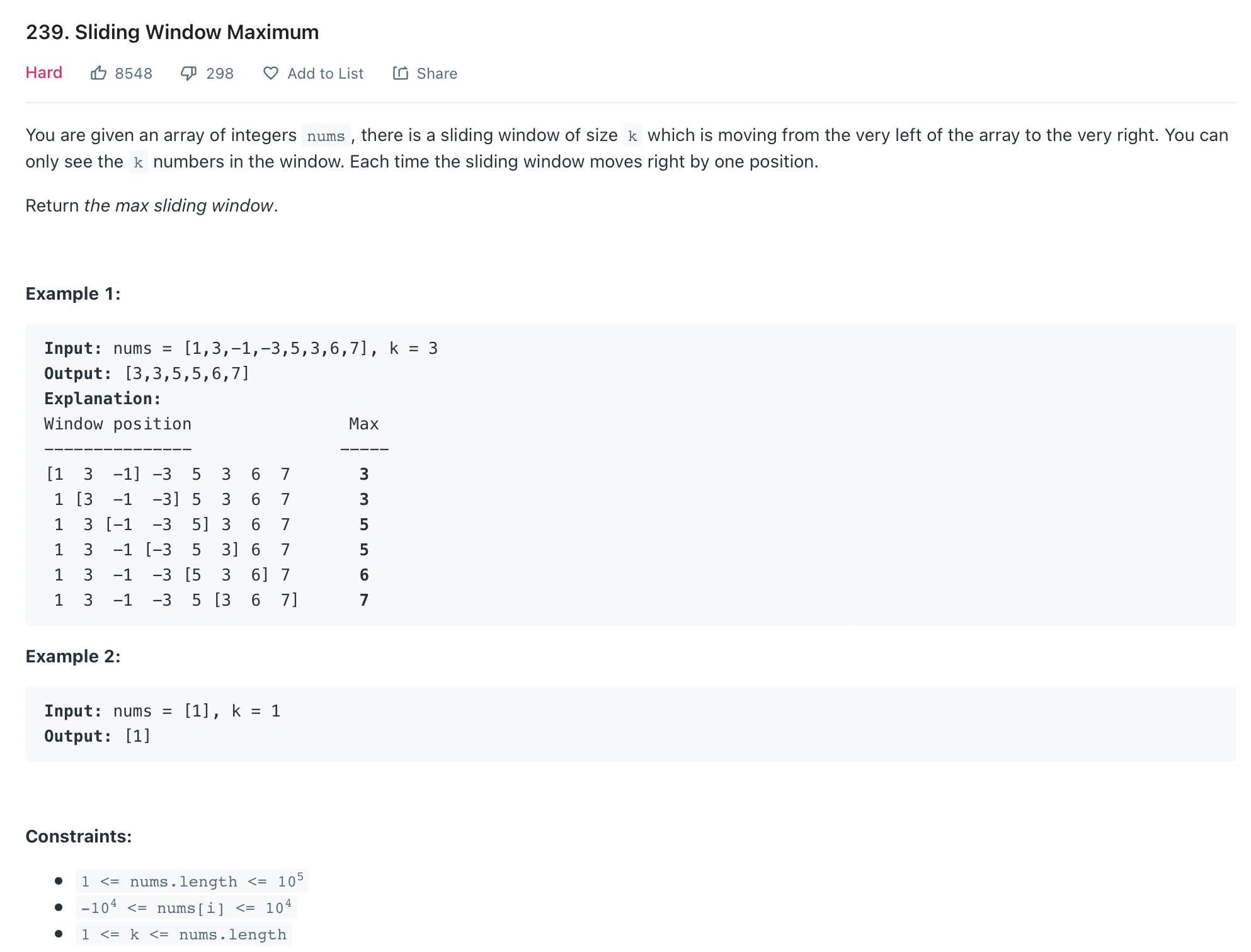
Task: Click the like count showing 8548
Action: click(134, 74)
